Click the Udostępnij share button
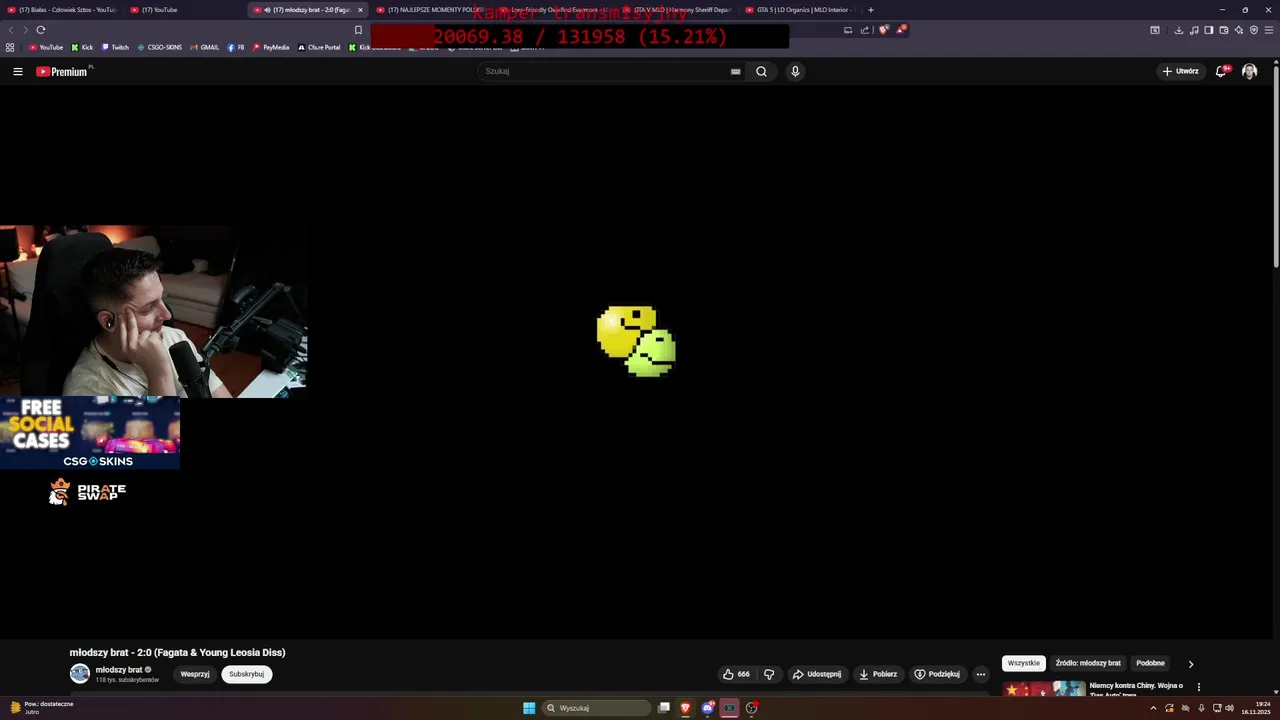This screenshot has height=720, width=1280. point(816,674)
